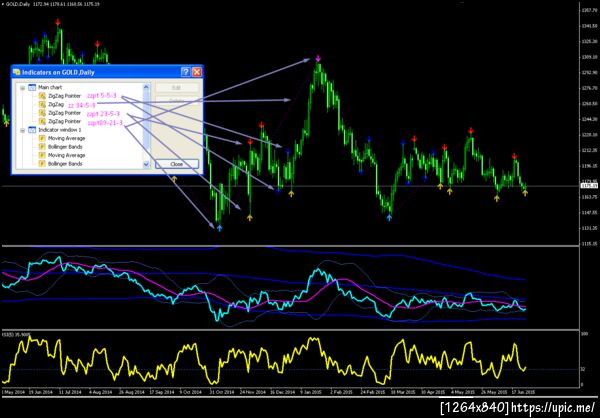This screenshot has height=418, width=600.
Task: Collapse the Indicator window 1 node
Action: 23,130
